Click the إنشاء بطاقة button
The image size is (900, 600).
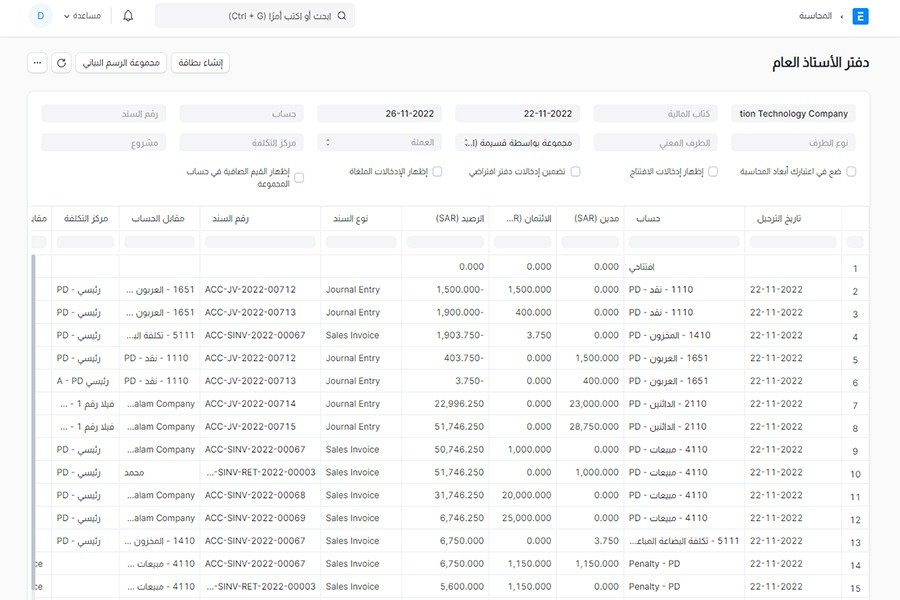pyautogui.click(x=201, y=63)
